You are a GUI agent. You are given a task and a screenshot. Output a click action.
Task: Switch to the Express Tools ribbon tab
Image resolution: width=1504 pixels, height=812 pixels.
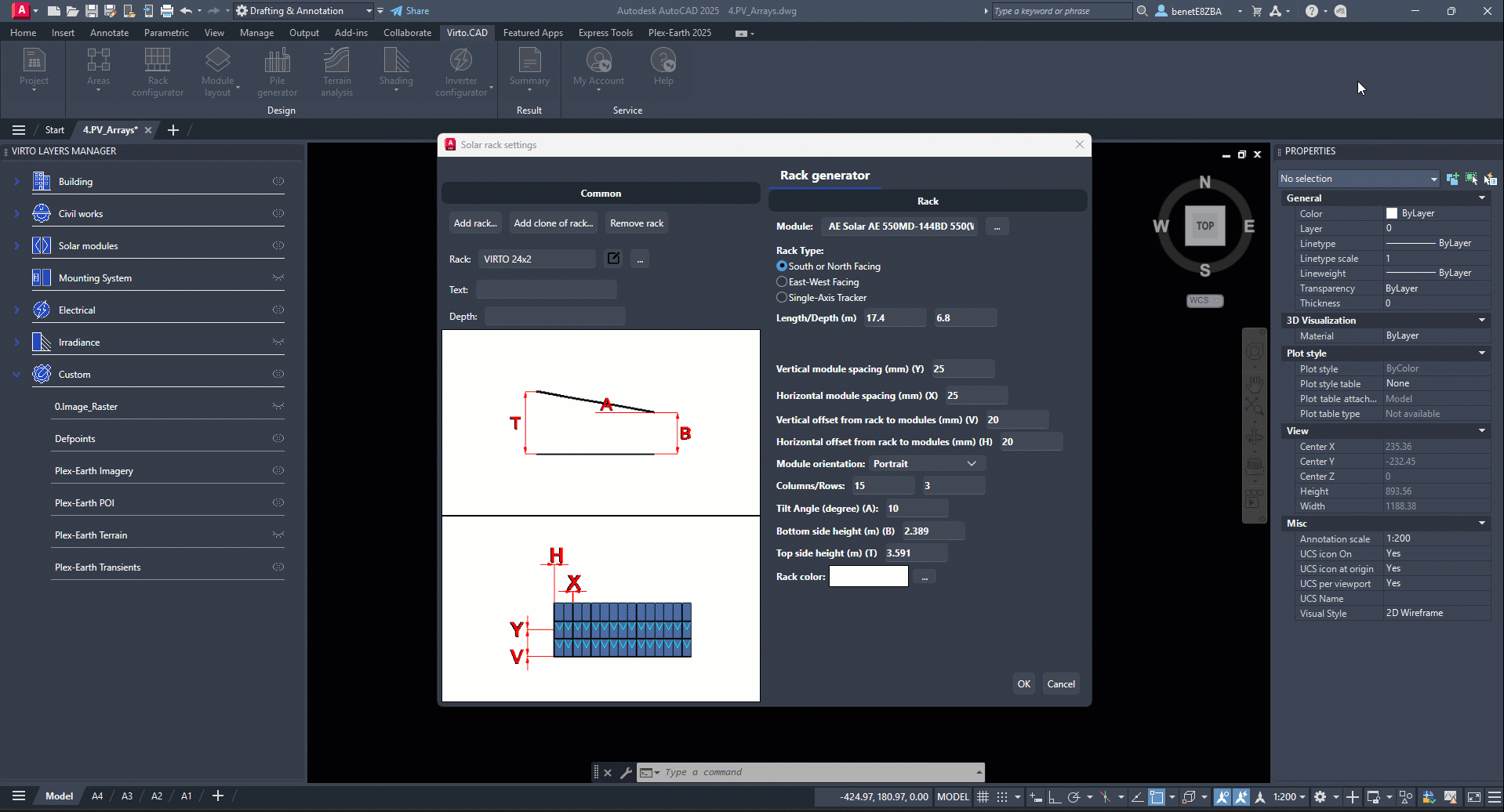605,33
